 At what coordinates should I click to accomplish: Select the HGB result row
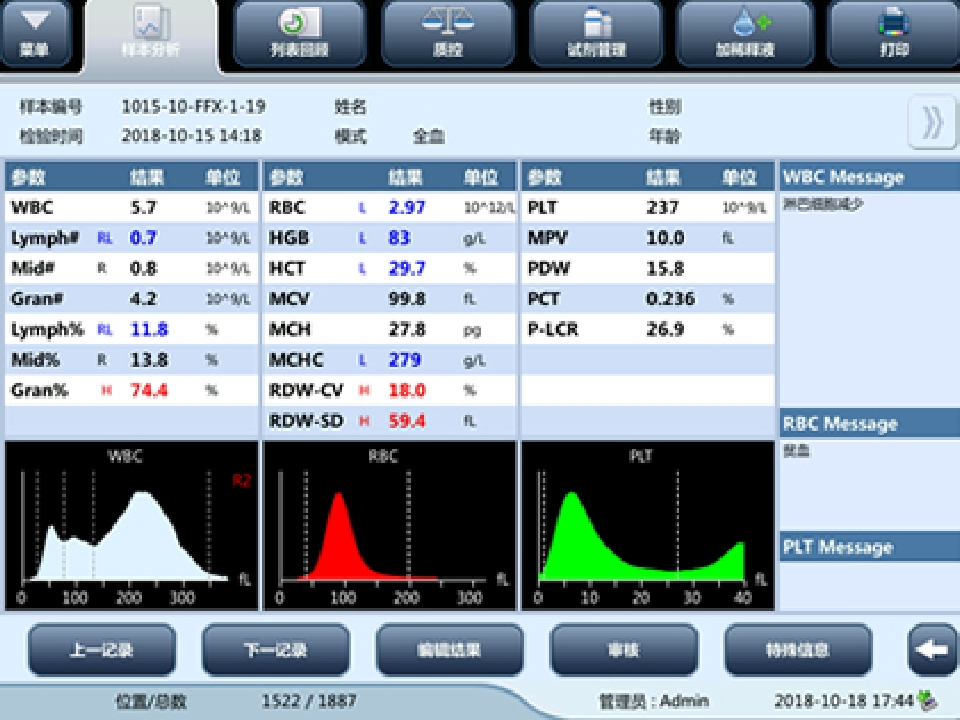(x=389, y=238)
